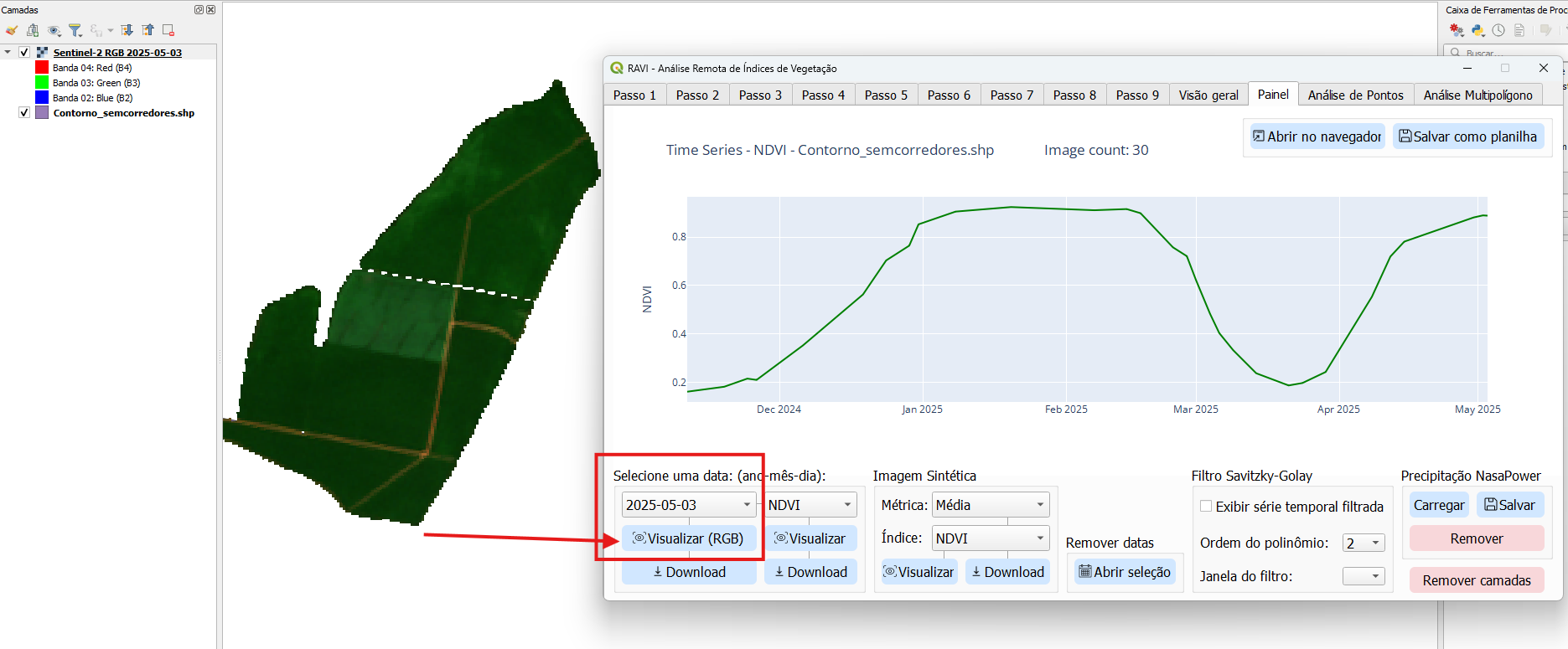1568x649 pixels.
Task: Uncheck the Sentinel-2 RGB 2025-05-03 layer
Action: click(24, 52)
